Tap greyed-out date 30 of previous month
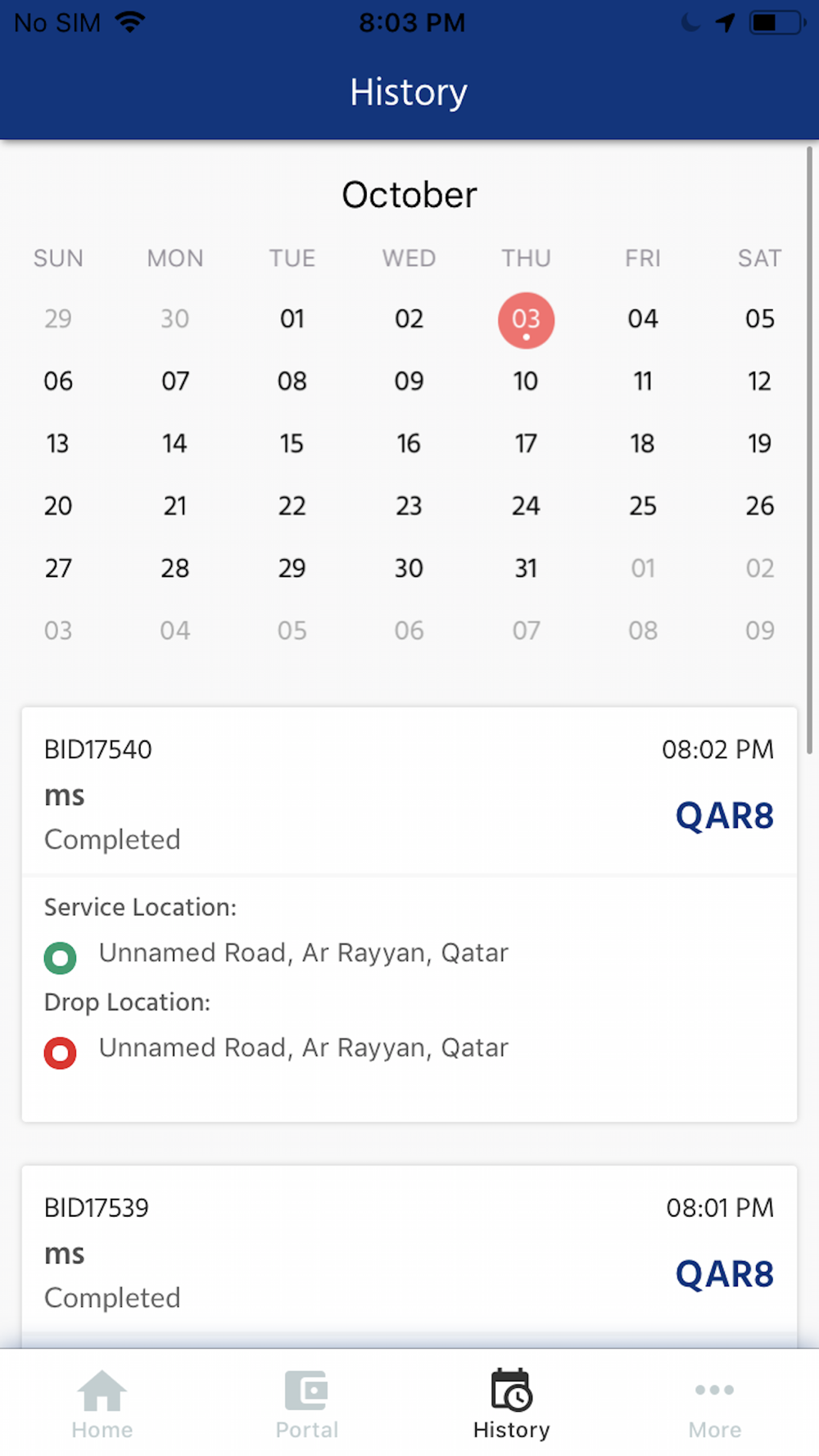Image resolution: width=819 pixels, height=1456 pixels. (x=174, y=319)
